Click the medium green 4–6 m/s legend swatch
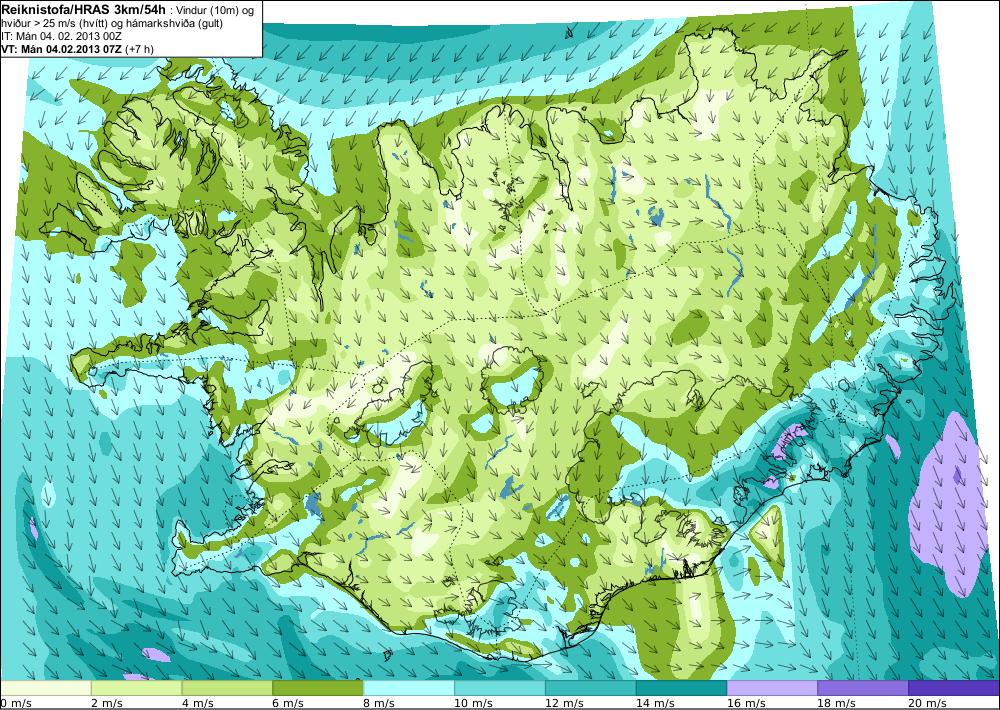This screenshot has height=710, width=1000. tap(227, 688)
